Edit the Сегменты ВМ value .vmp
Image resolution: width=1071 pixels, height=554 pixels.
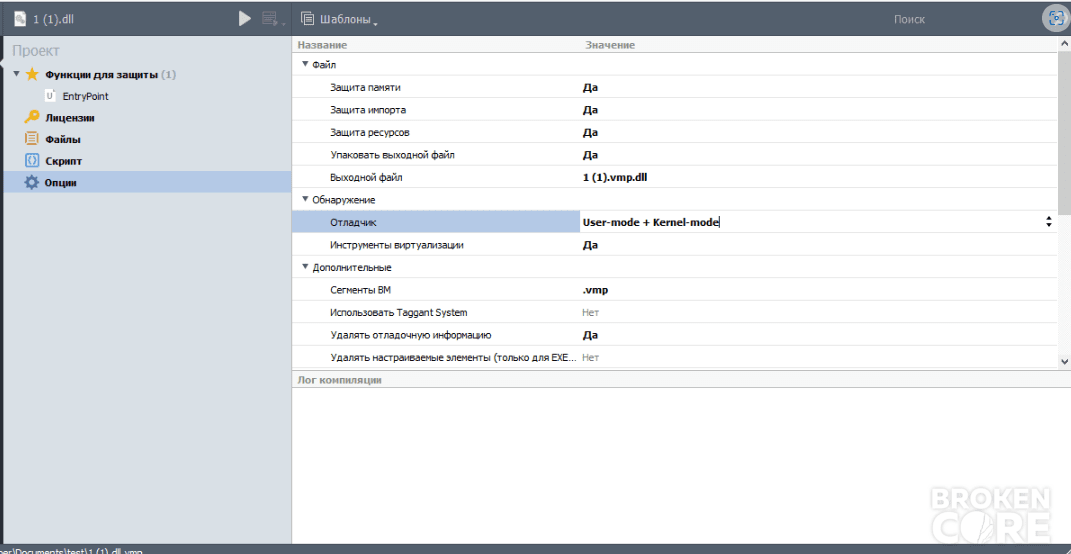(595, 290)
